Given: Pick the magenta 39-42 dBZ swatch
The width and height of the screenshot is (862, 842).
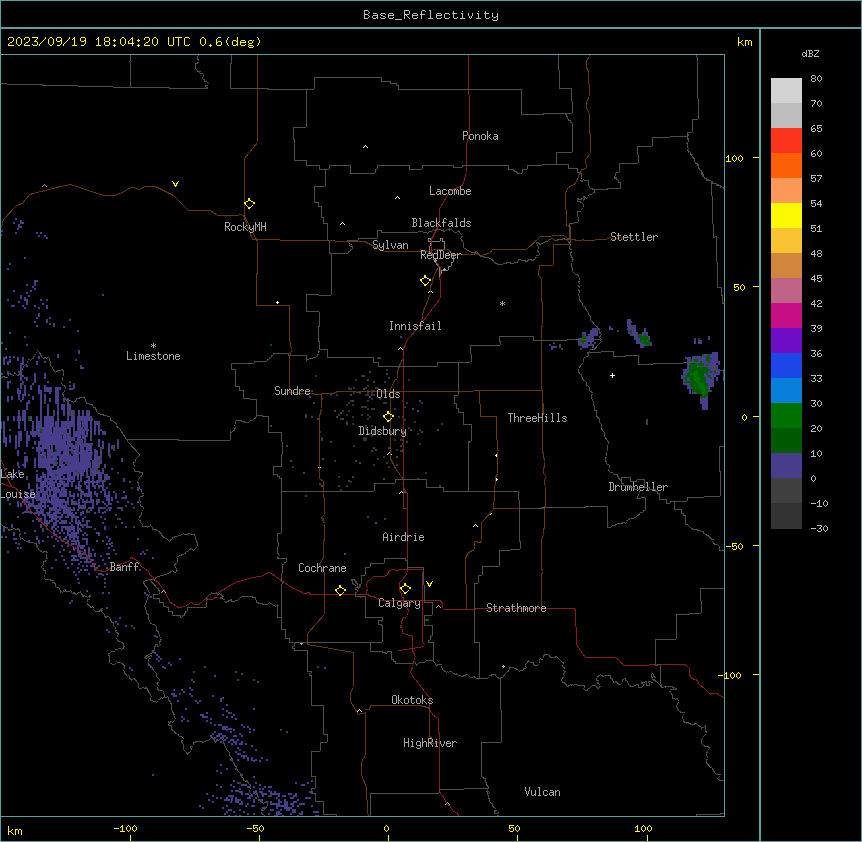Looking at the screenshot, I should (786, 315).
